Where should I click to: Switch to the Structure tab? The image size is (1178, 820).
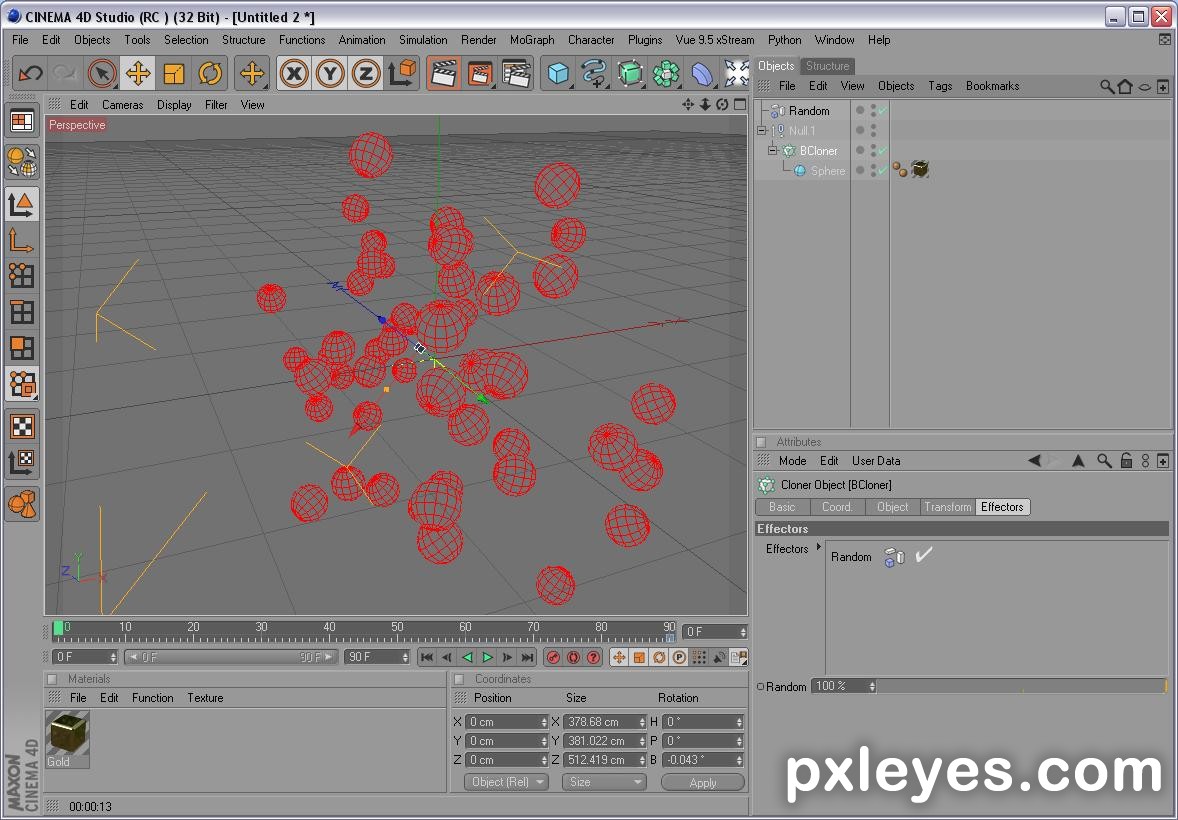tap(827, 65)
